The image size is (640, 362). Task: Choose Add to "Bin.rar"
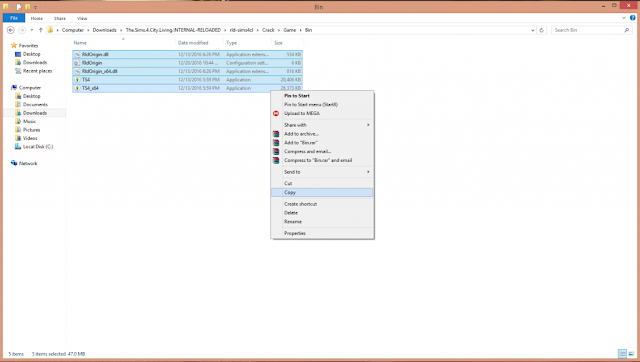322,143
